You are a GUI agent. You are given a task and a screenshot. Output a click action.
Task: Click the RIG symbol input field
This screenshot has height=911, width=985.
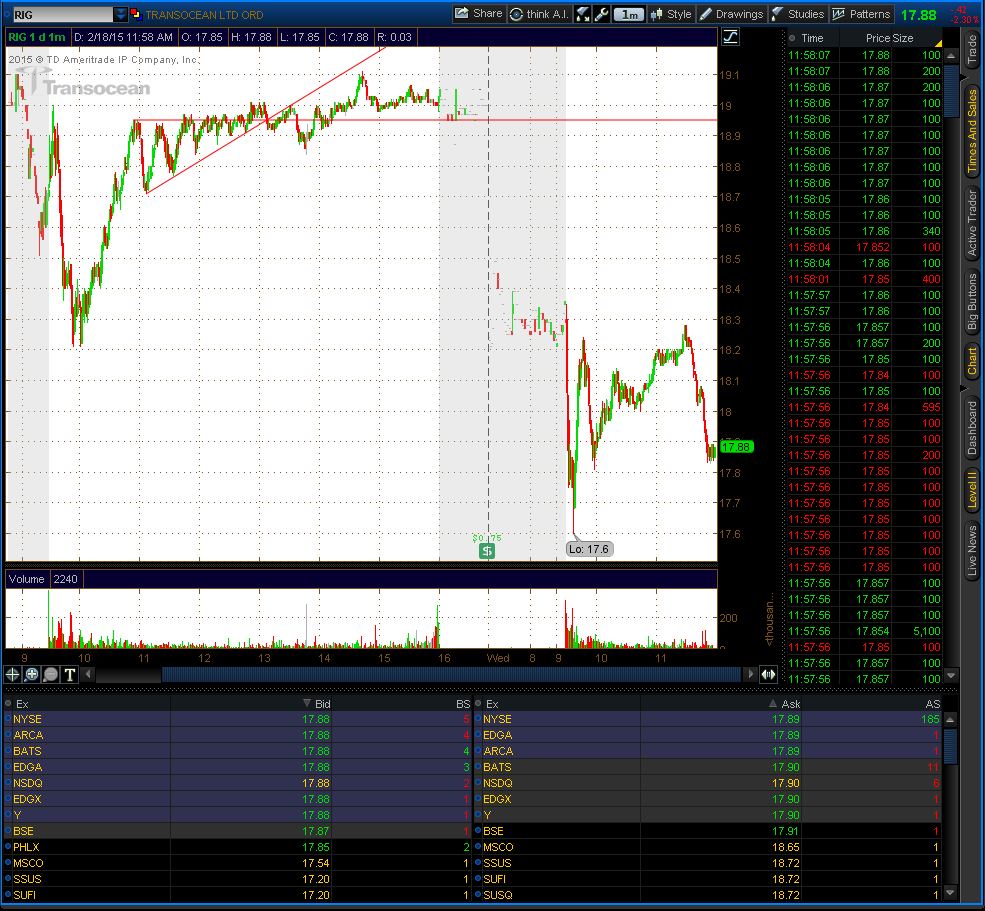click(62, 14)
